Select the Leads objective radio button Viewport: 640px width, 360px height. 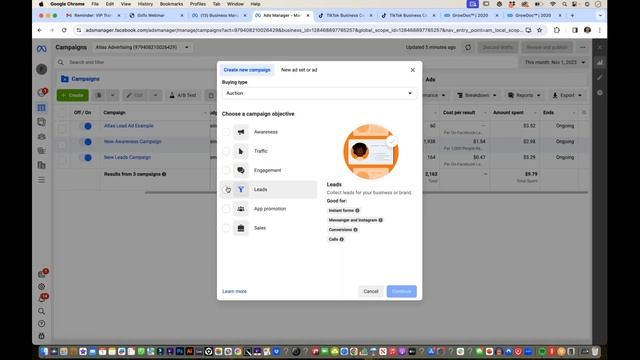(226, 189)
